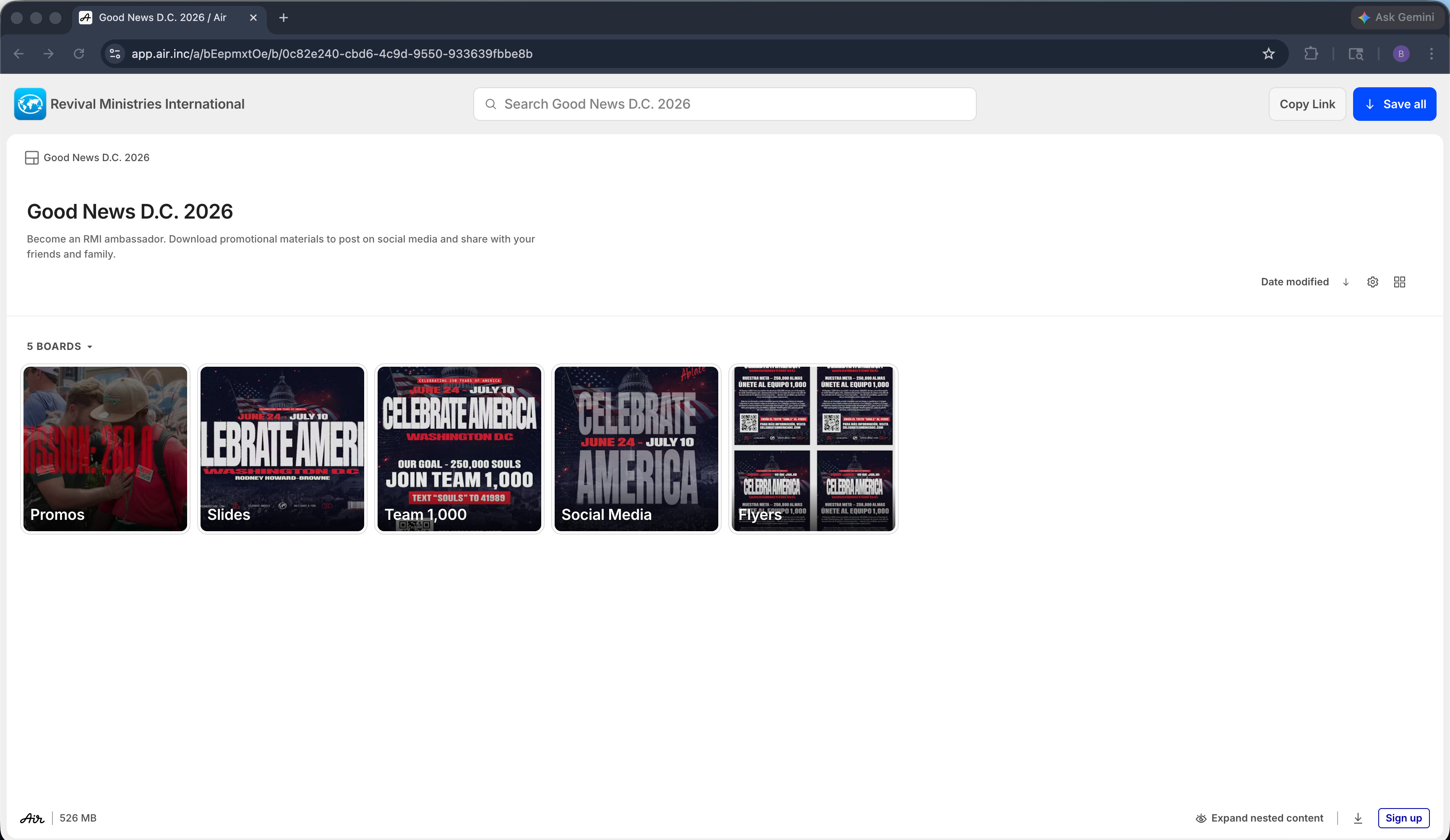Open the Date modified sort dropdown
Screen dimensions: 1450x840
coord(1295,282)
